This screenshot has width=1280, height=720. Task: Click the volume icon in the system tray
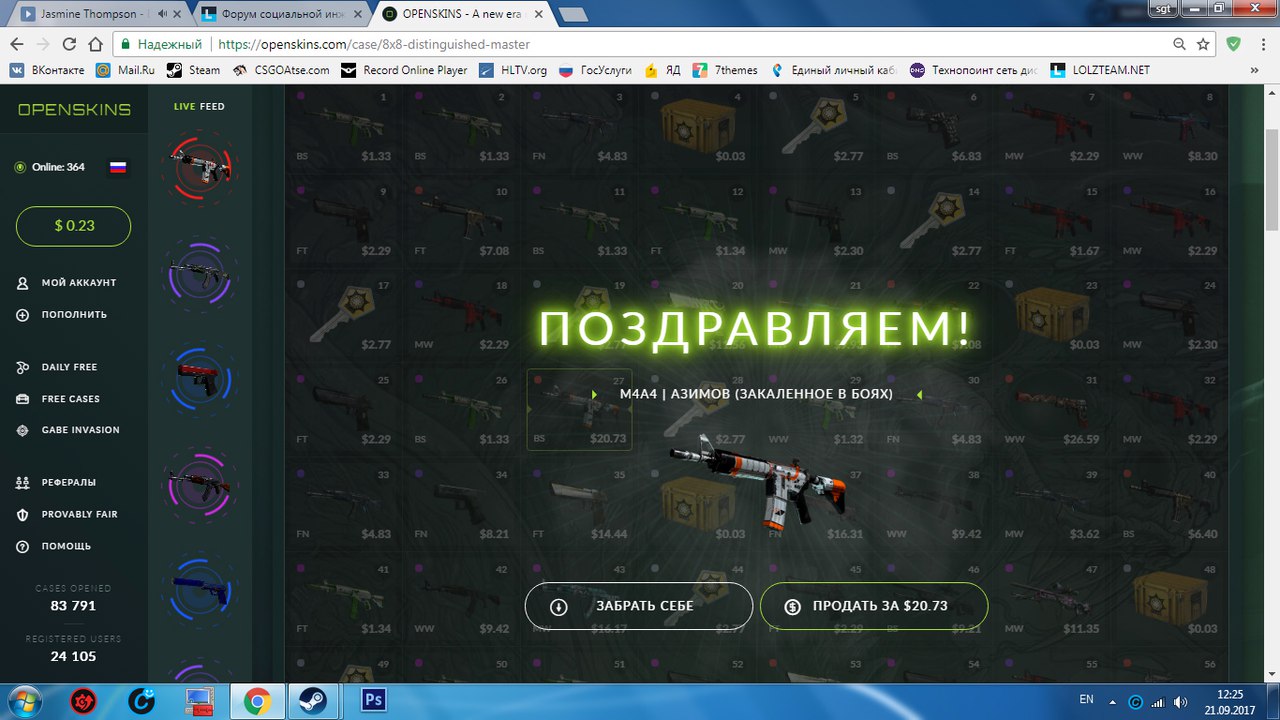[1180, 702]
